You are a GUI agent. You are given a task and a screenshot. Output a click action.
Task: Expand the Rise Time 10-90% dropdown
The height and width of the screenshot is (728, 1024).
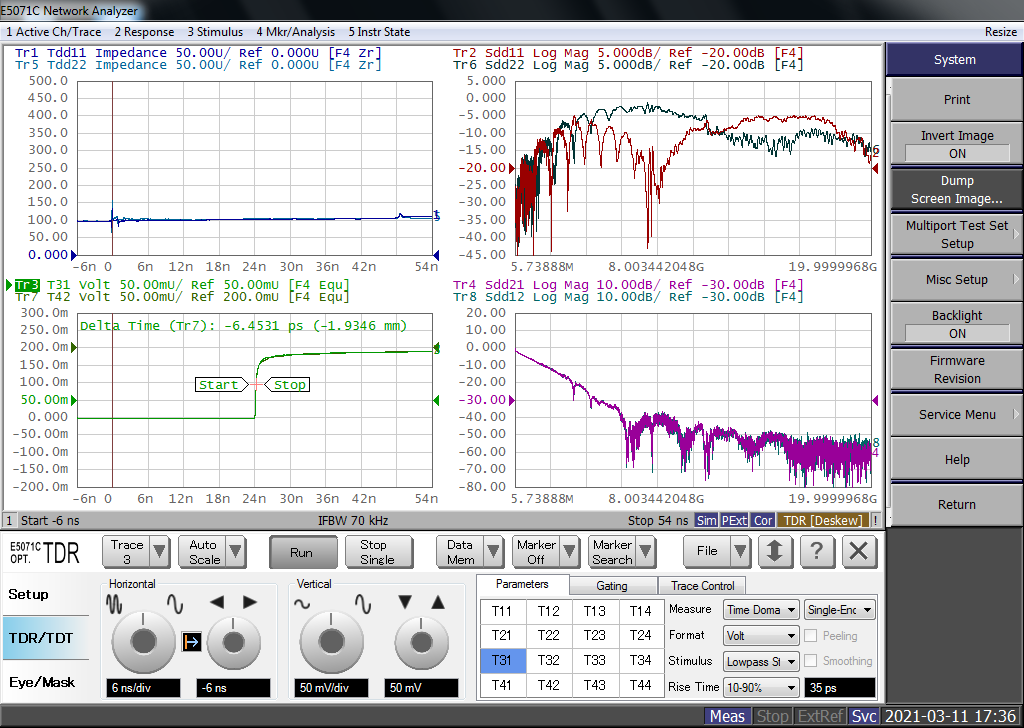pyautogui.click(x=761, y=687)
